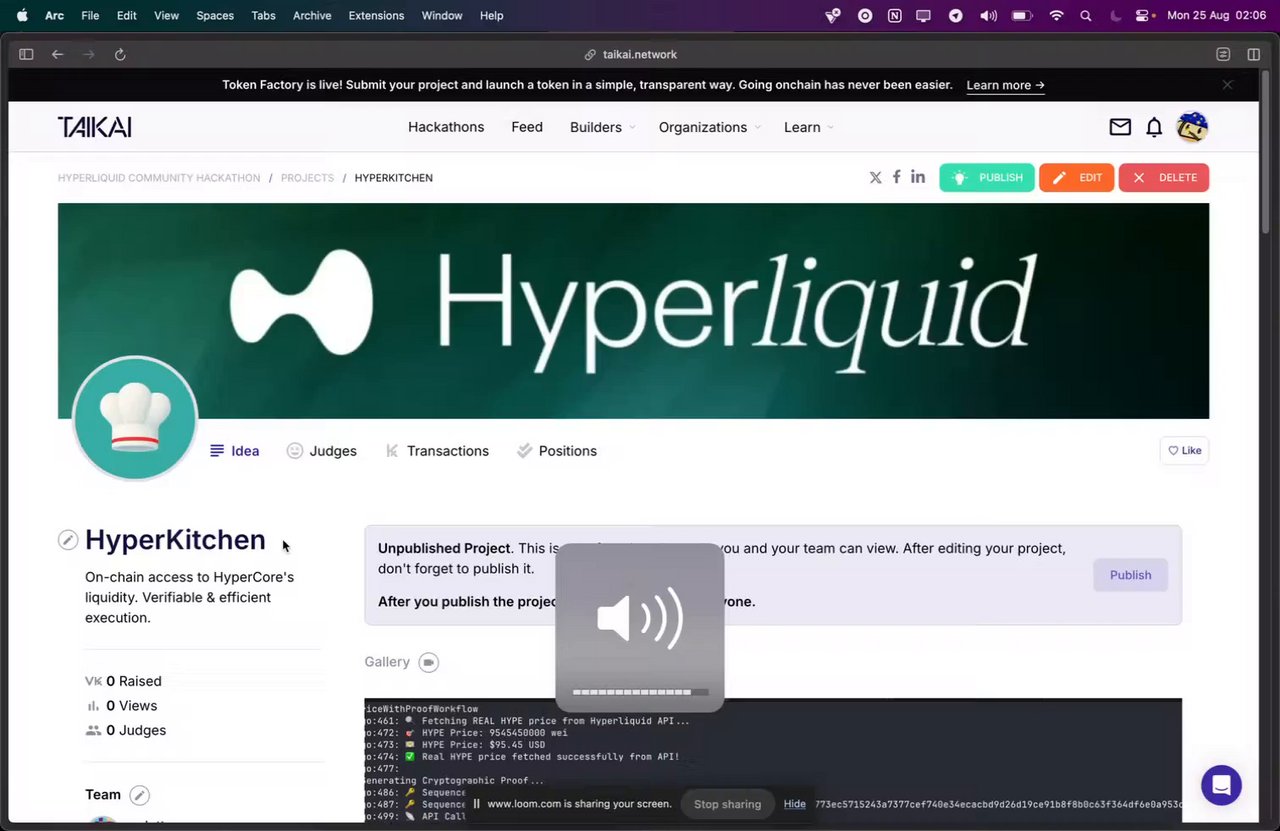
Task: Open the Spaces menu
Action: 215,15
